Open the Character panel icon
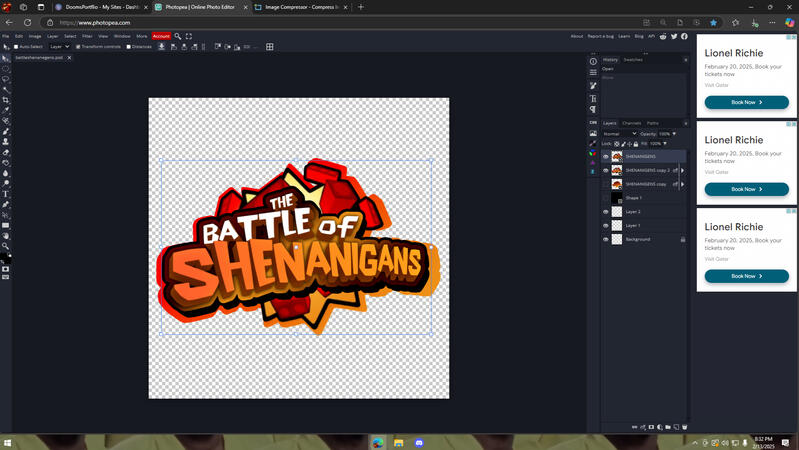Viewport: 799px width, 450px height. (x=593, y=98)
